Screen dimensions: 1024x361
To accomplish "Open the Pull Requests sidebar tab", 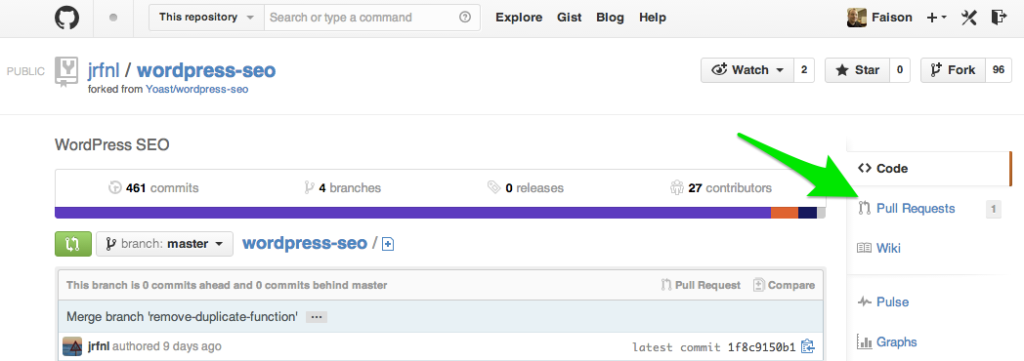I will (x=916, y=209).
